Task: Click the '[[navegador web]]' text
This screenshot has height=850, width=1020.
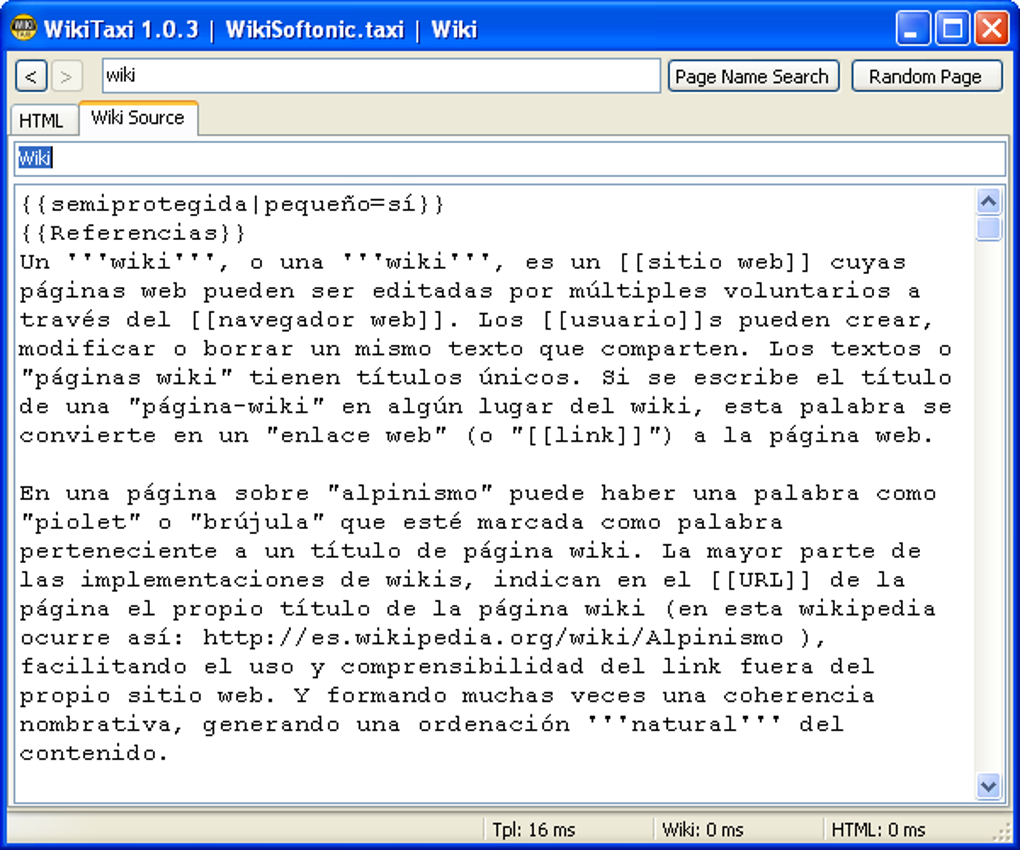Action: (318, 319)
